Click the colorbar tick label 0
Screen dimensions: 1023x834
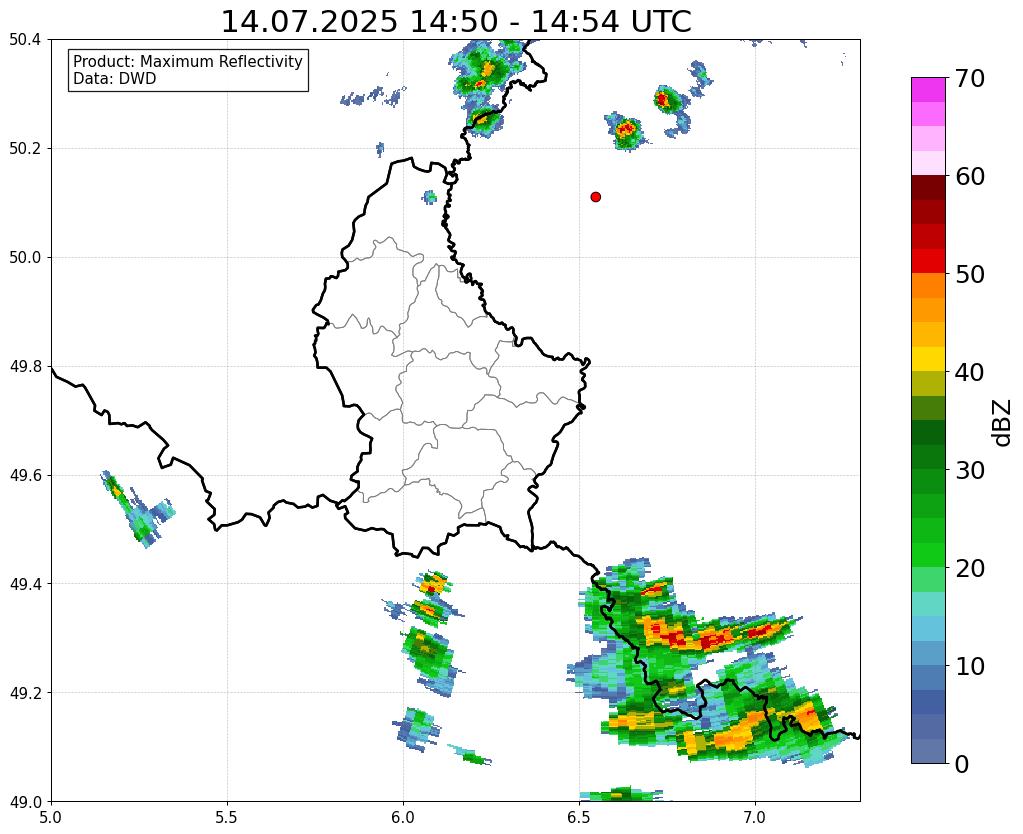pos(962,764)
